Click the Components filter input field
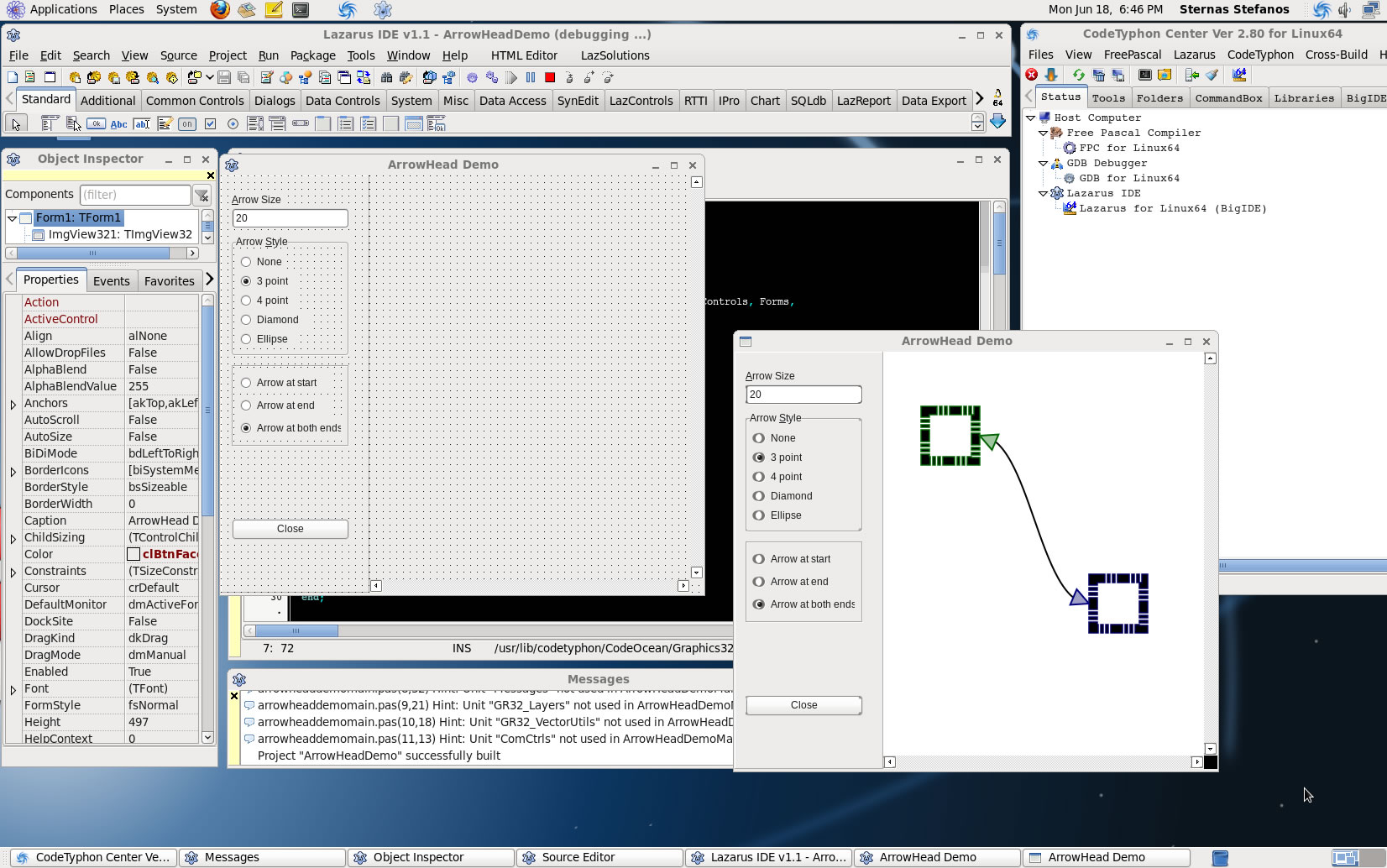Image resolution: width=1387 pixels, height=868 pixels. [x=135, y=195]
